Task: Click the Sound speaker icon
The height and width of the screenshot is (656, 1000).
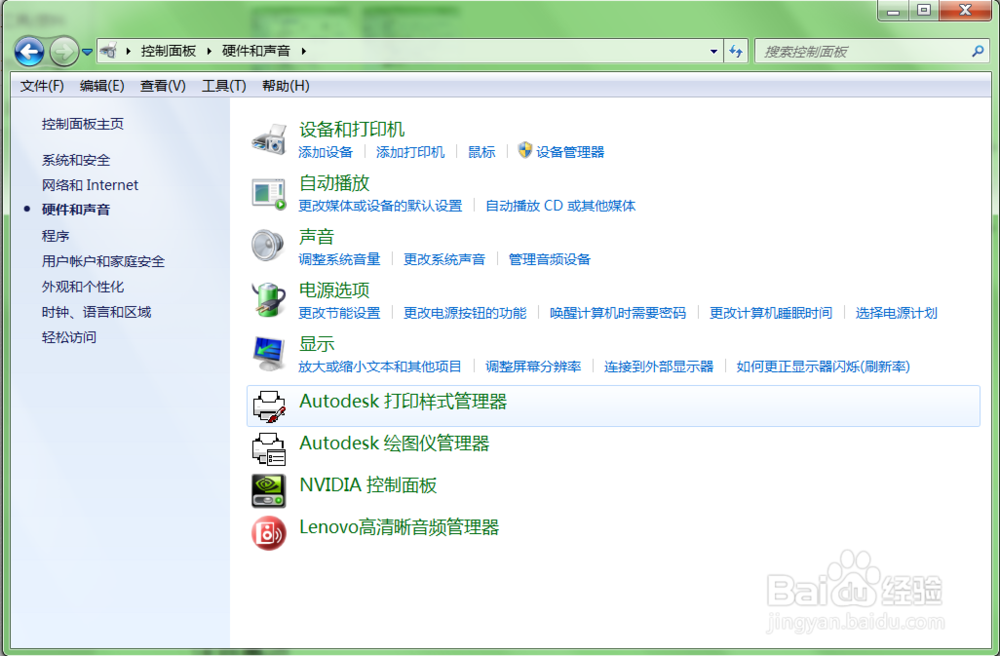Action: tap(268, 245)
